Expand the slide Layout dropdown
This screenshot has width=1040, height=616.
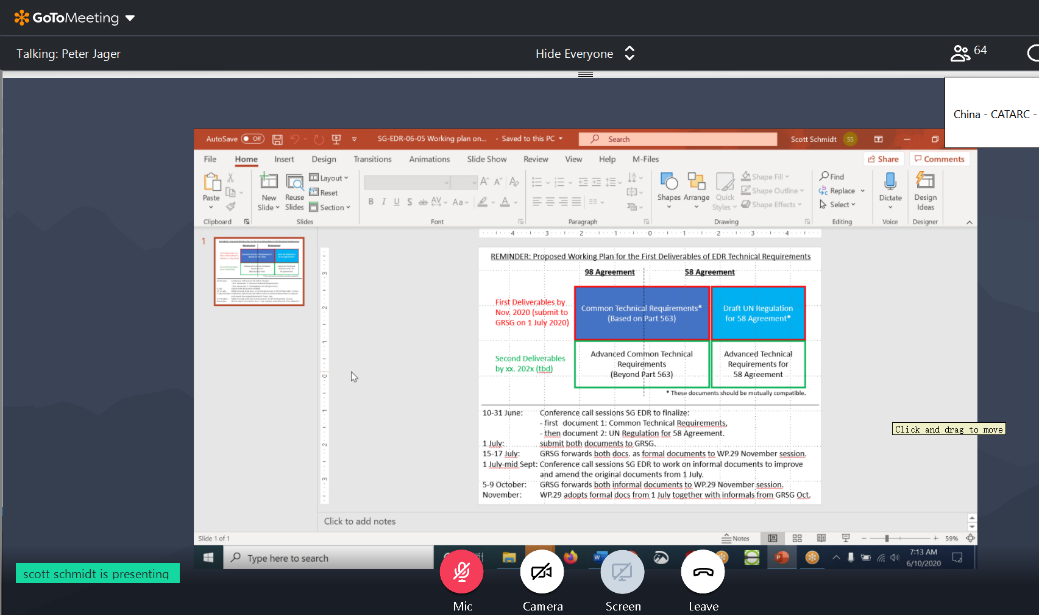(x=330, y=178)
